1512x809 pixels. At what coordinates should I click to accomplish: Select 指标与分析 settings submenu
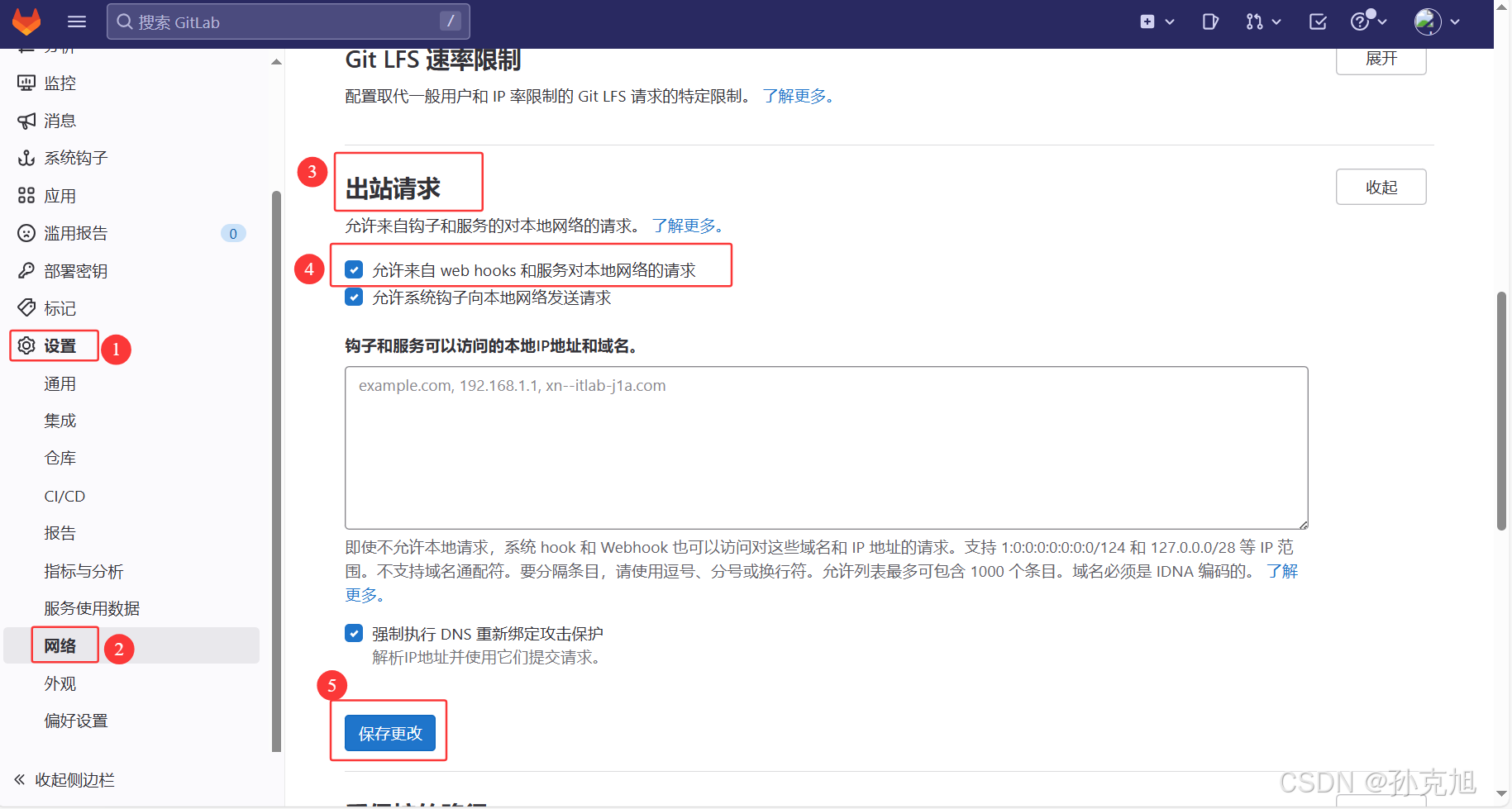(83, 571)
